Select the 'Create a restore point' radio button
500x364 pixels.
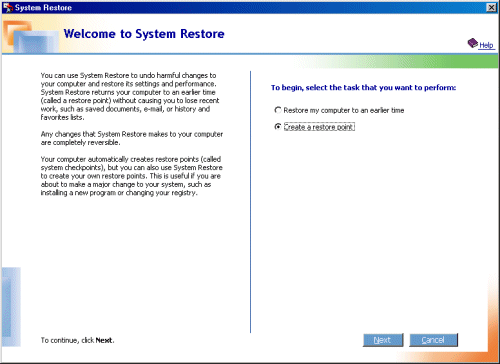point(278,127)
